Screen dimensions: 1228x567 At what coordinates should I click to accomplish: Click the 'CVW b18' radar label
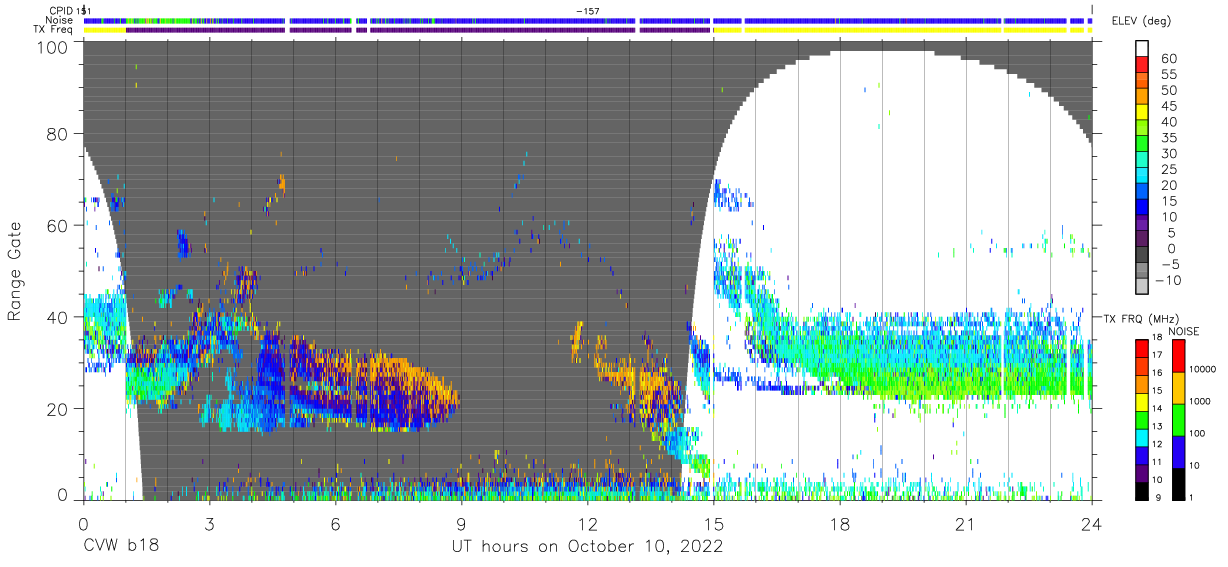[x=121, y=546]
